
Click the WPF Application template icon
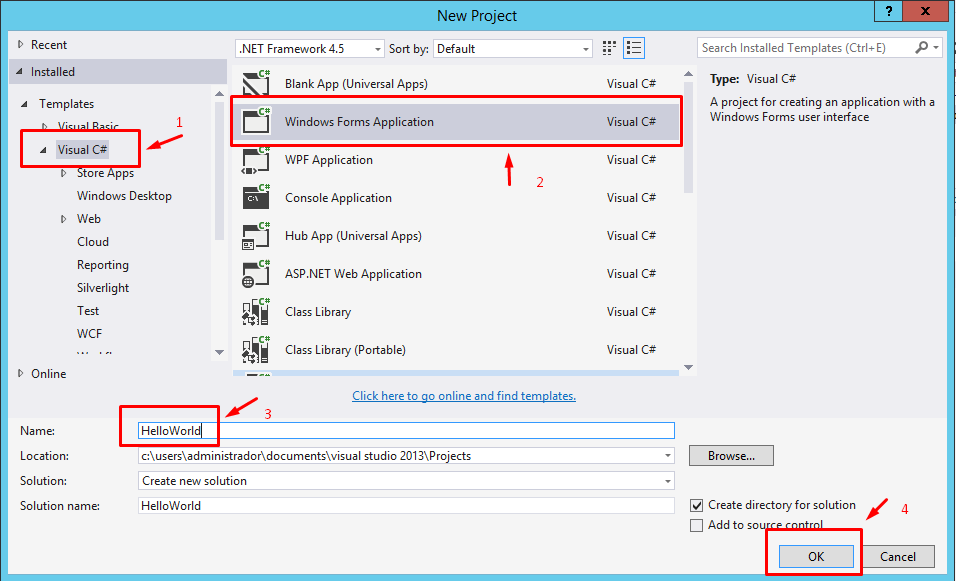[256, 160]
